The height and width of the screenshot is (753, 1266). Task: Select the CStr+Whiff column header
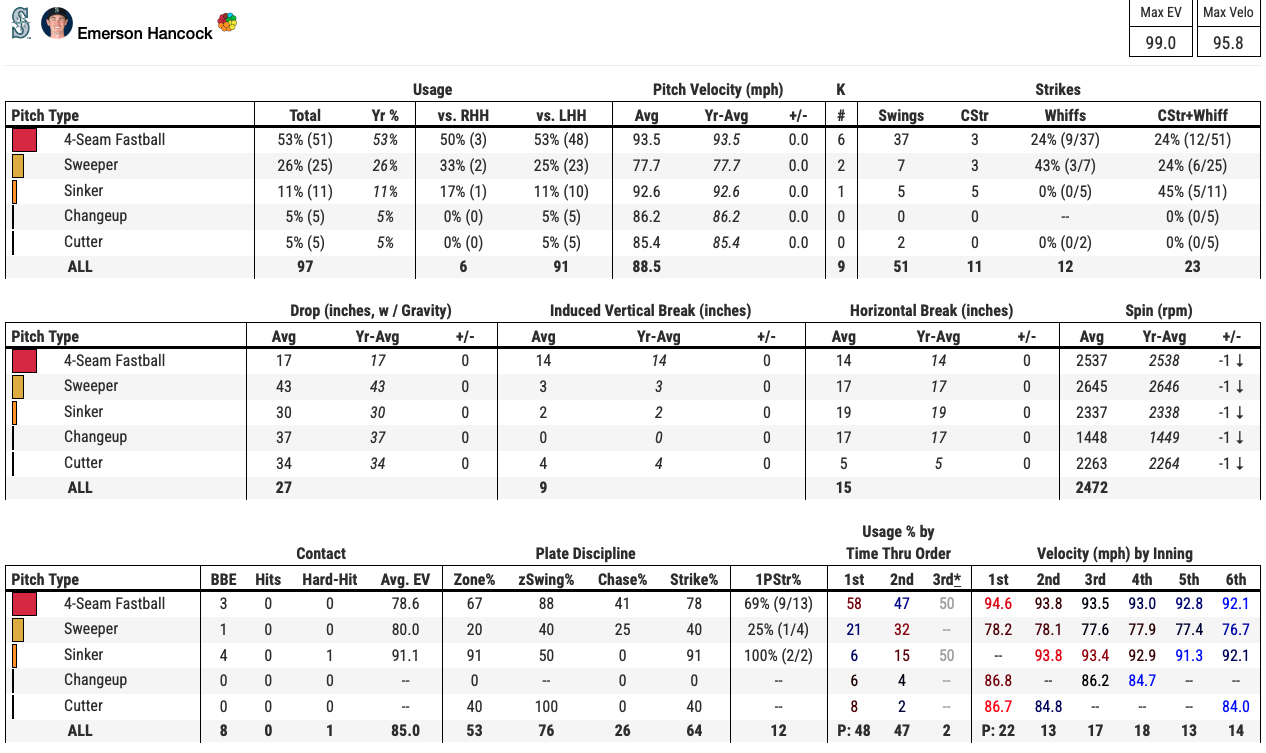click(x=1193, y=116)
